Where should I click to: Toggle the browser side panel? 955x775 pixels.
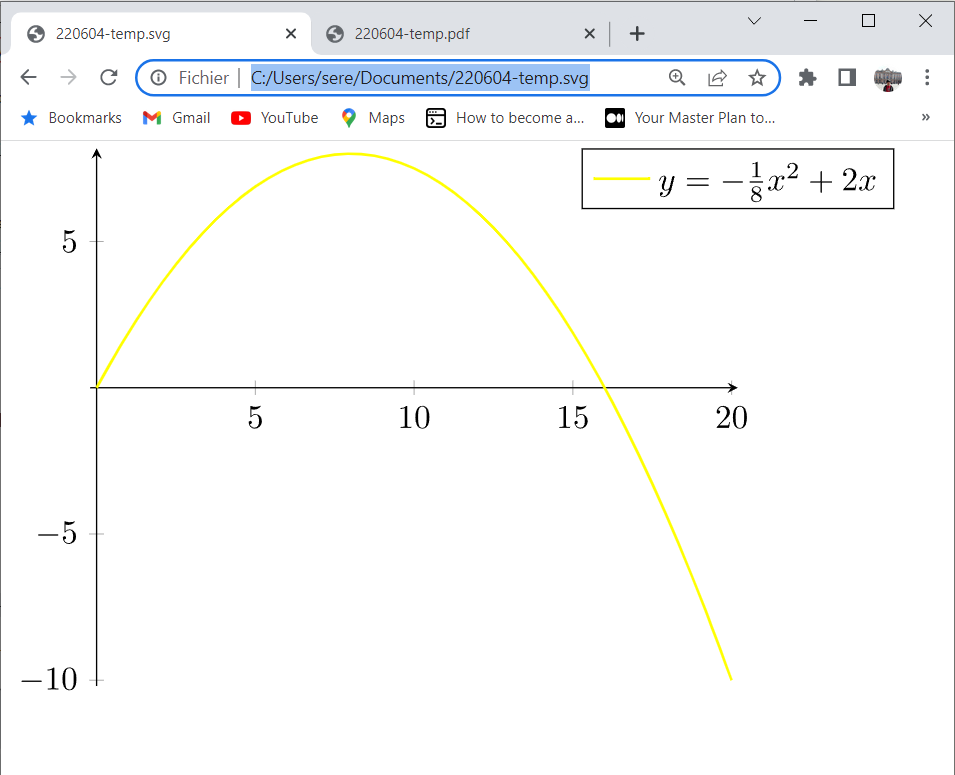pos(847,78)
